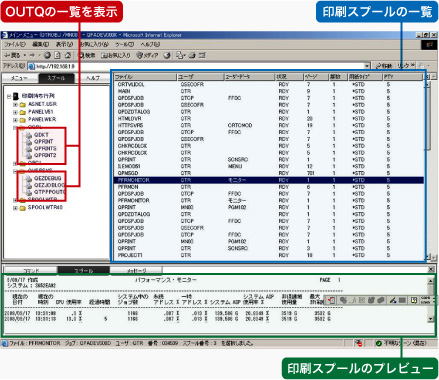Screen dimensions: 439x380
Task: Select the highlighted PFRMONITOR spool row
Action: (269, 180)
